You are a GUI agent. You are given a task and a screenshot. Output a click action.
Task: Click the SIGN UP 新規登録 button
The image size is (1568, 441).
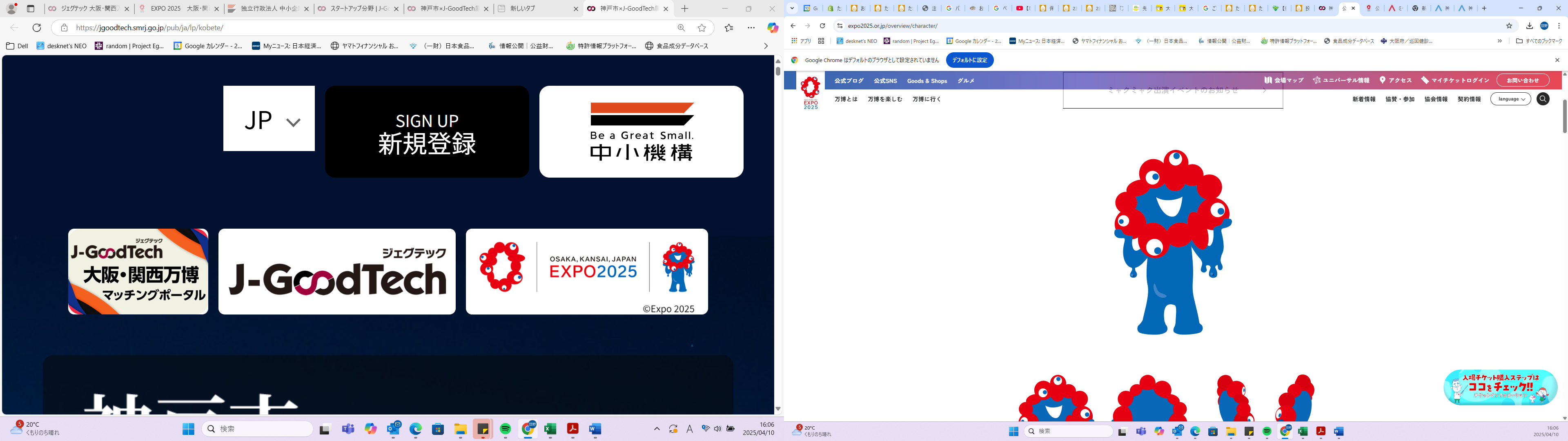pos(427,131)
